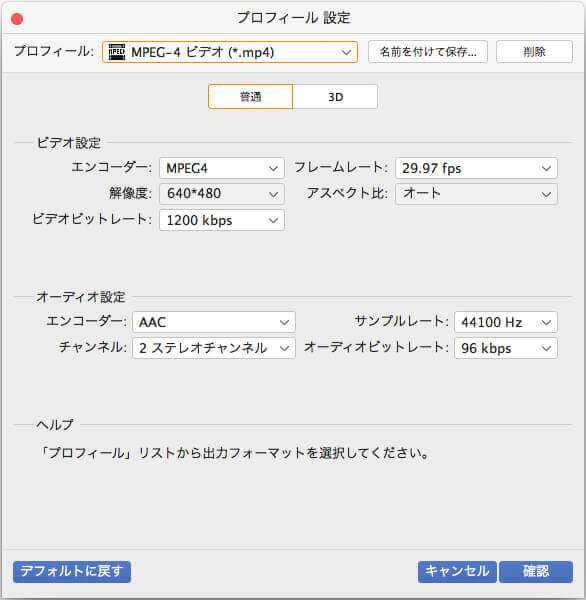Open チャンネル 2 ステレオチャンネル dropdown

214,348
